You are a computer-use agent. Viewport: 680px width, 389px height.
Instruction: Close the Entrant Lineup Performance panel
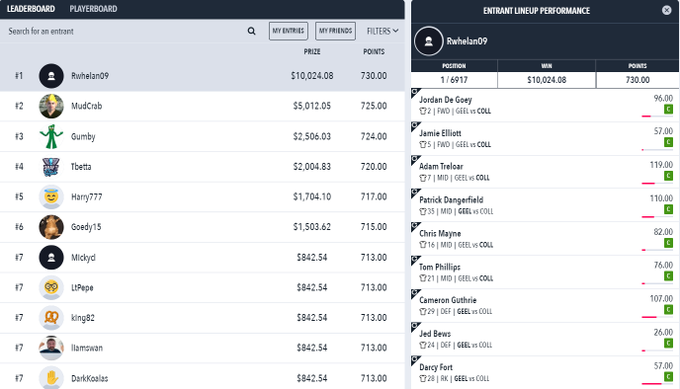(667, 10)
